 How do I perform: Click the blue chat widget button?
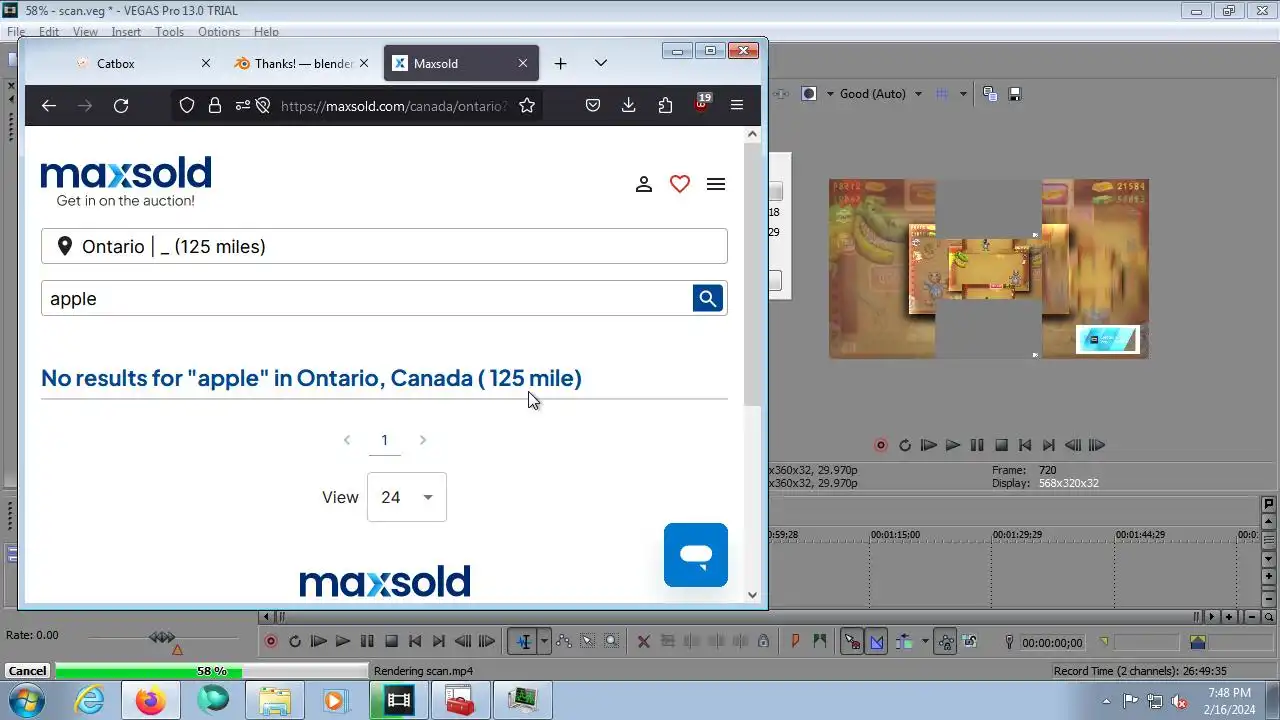click(x=696, y=555)
